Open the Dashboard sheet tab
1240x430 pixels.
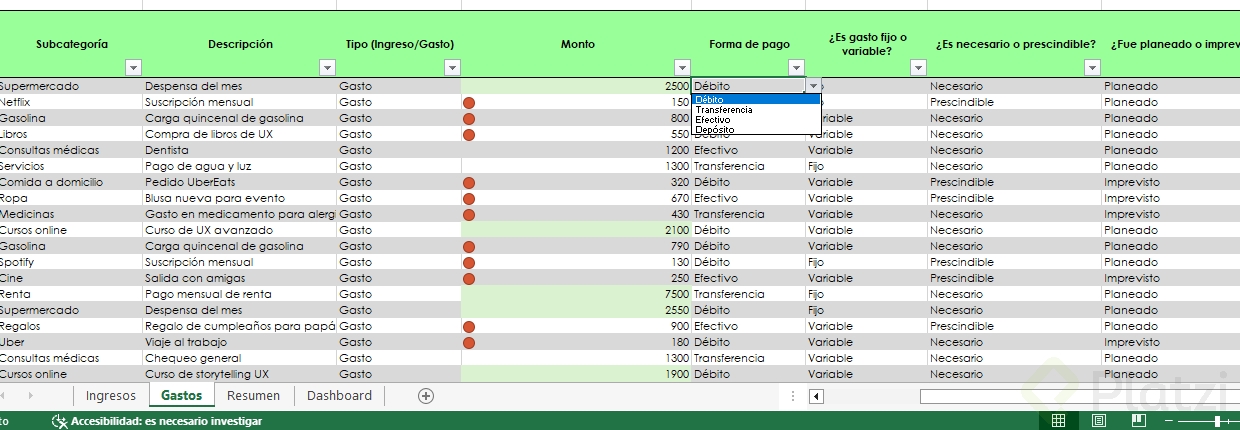tap(339, 396)
